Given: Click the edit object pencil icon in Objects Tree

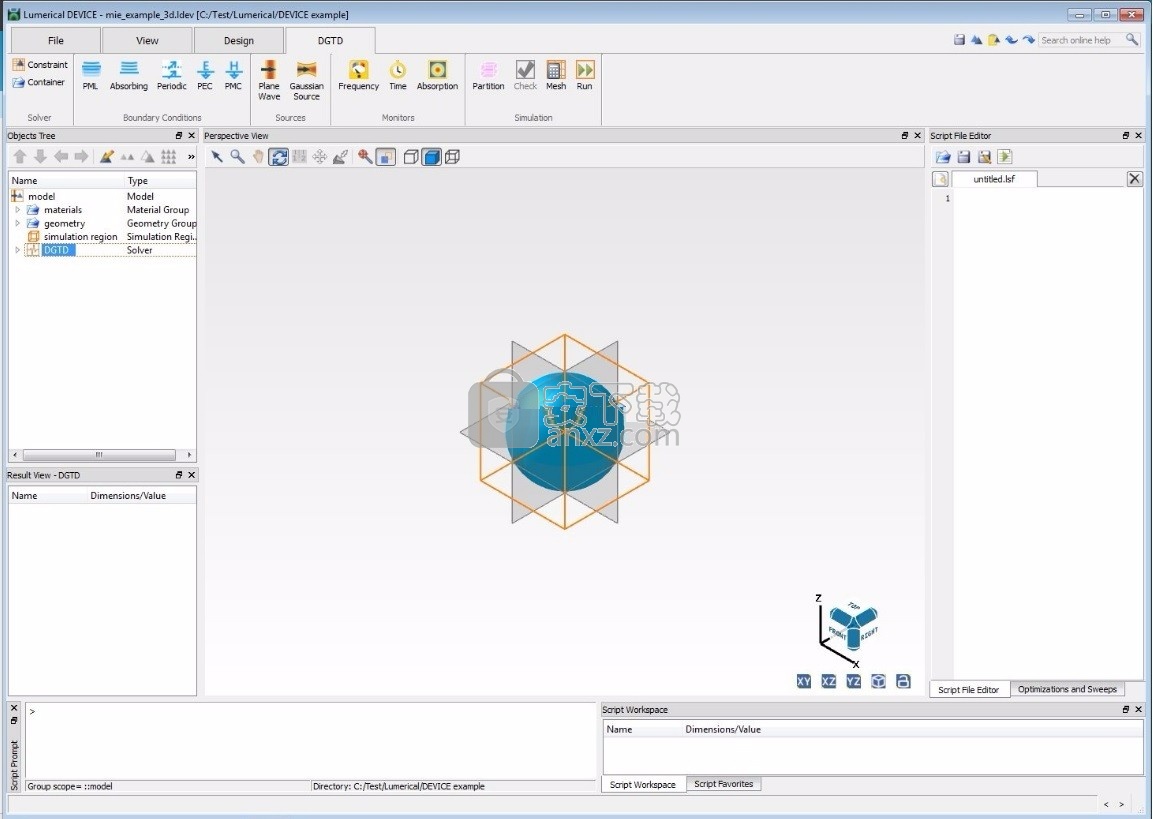Looking at the screenshot, I should coord(107,157).
